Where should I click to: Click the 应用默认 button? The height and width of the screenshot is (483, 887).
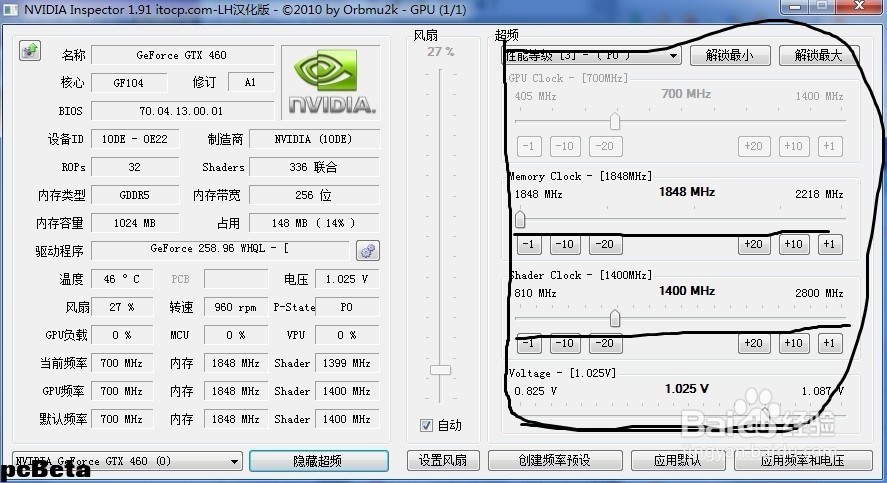(677, 460)
